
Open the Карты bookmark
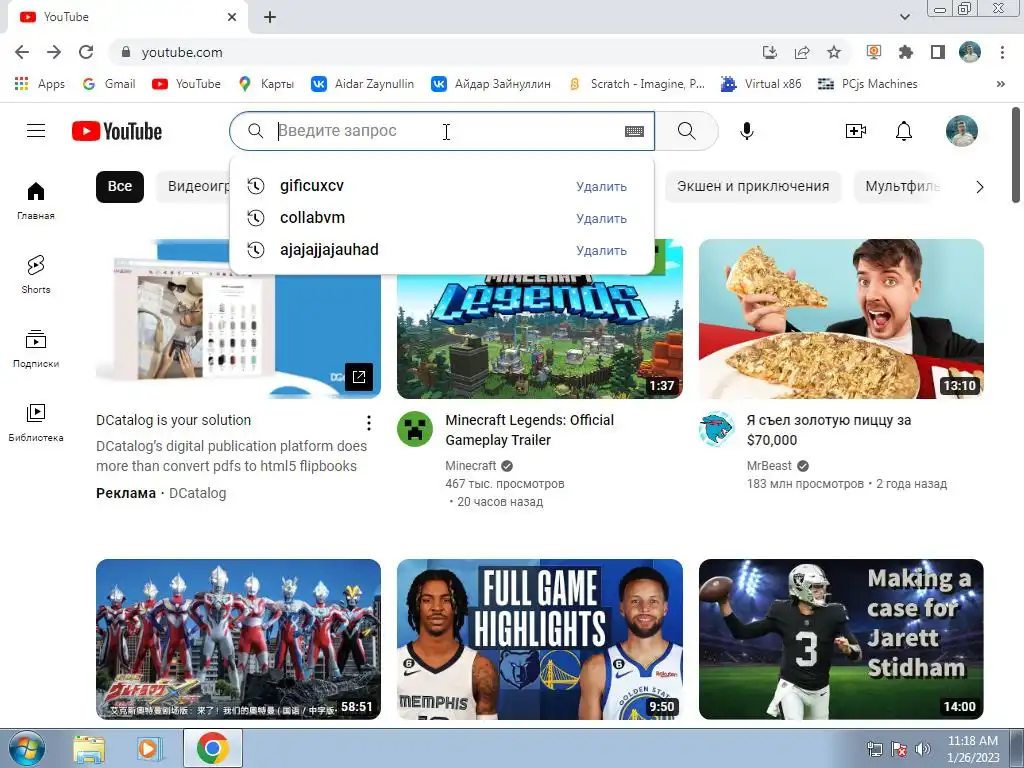pyautogui.click(x=266, y=84)
